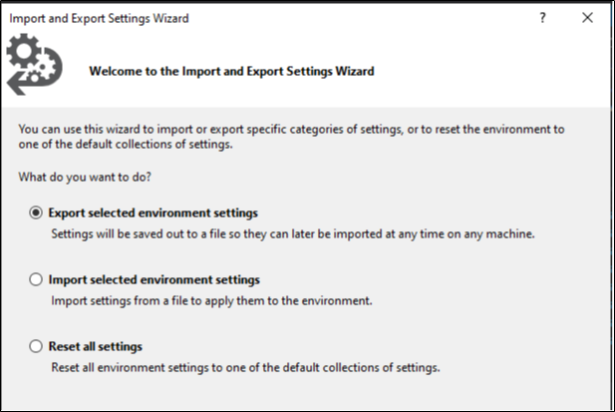Click the "Reset all environment settings" description line
Screen dimensions: 615x412
point(246,367)
